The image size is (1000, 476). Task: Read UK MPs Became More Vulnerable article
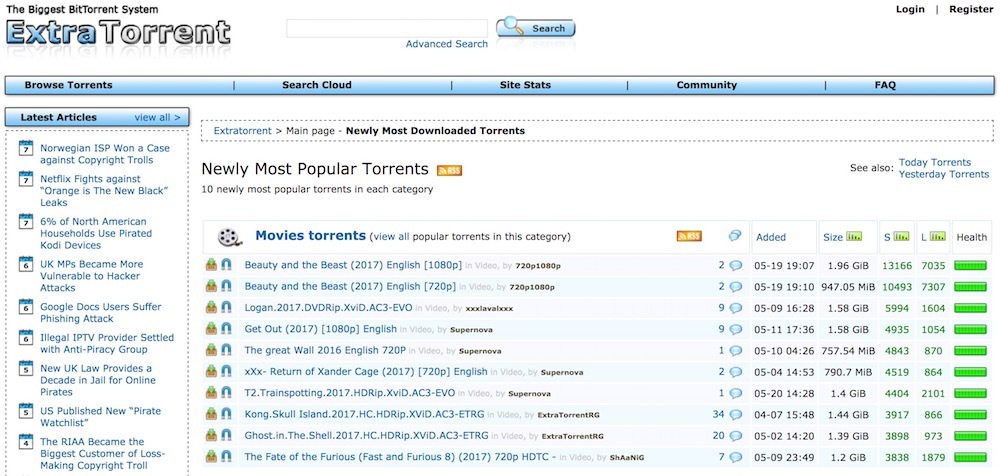pyautogui.click(x=91, y=276)
